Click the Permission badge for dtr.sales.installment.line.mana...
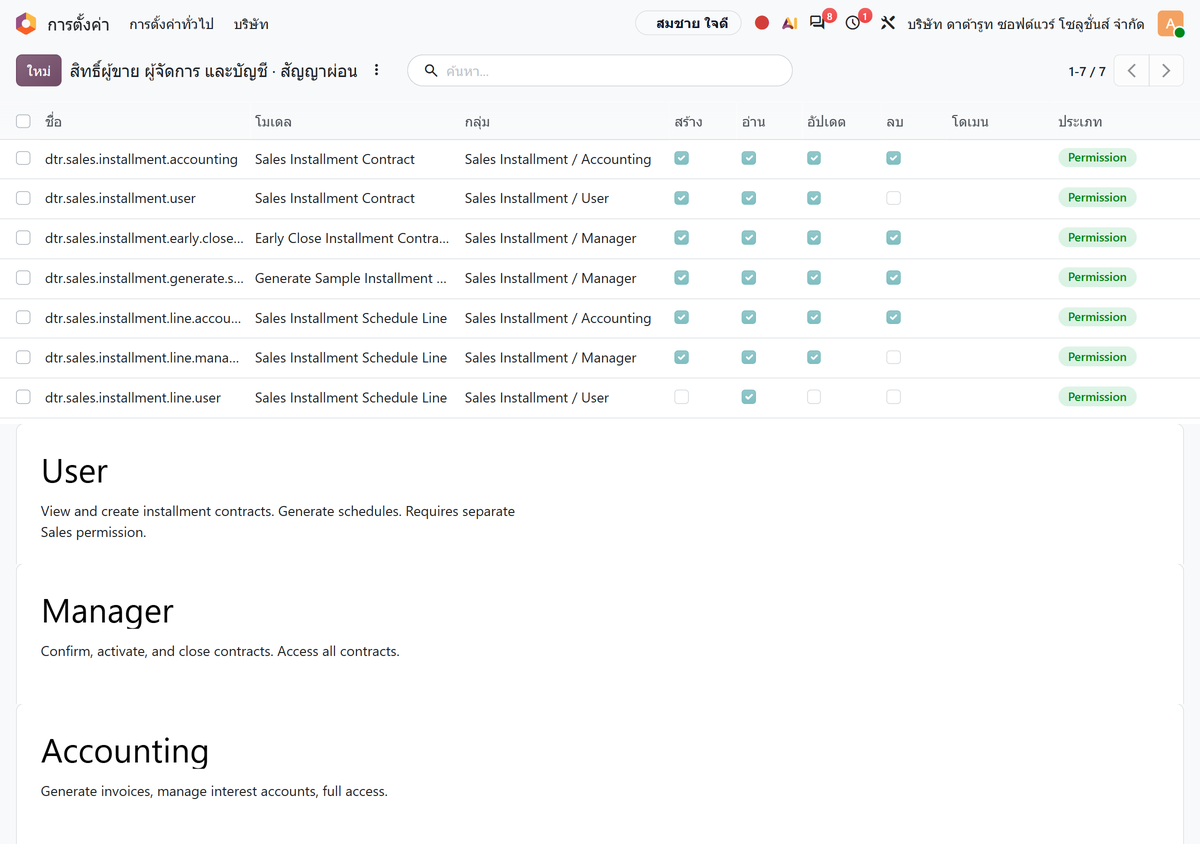 coord(1097,357)
